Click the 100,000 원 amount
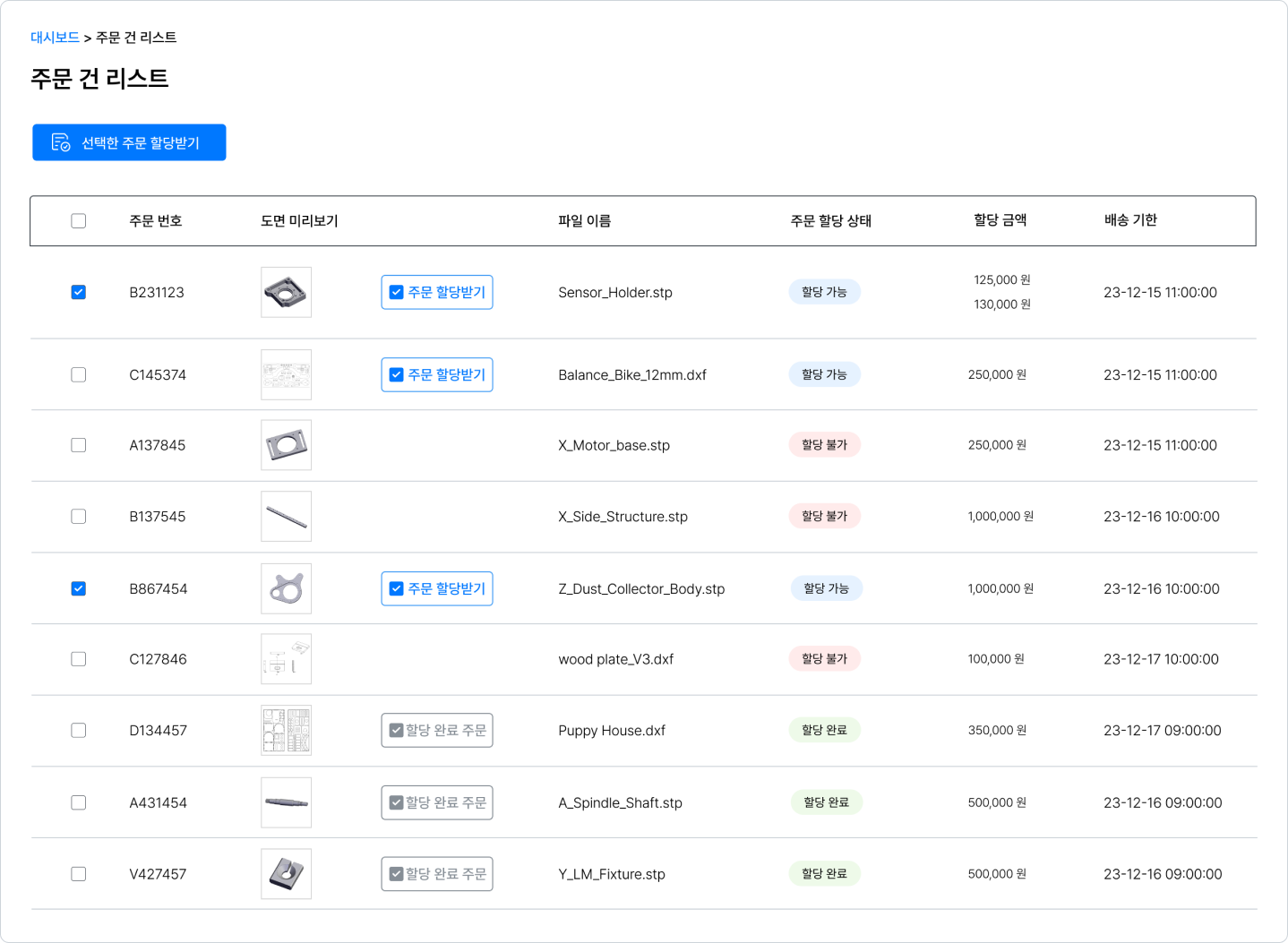Screen dimensions: 1288x943 click(x=996, y=659)
